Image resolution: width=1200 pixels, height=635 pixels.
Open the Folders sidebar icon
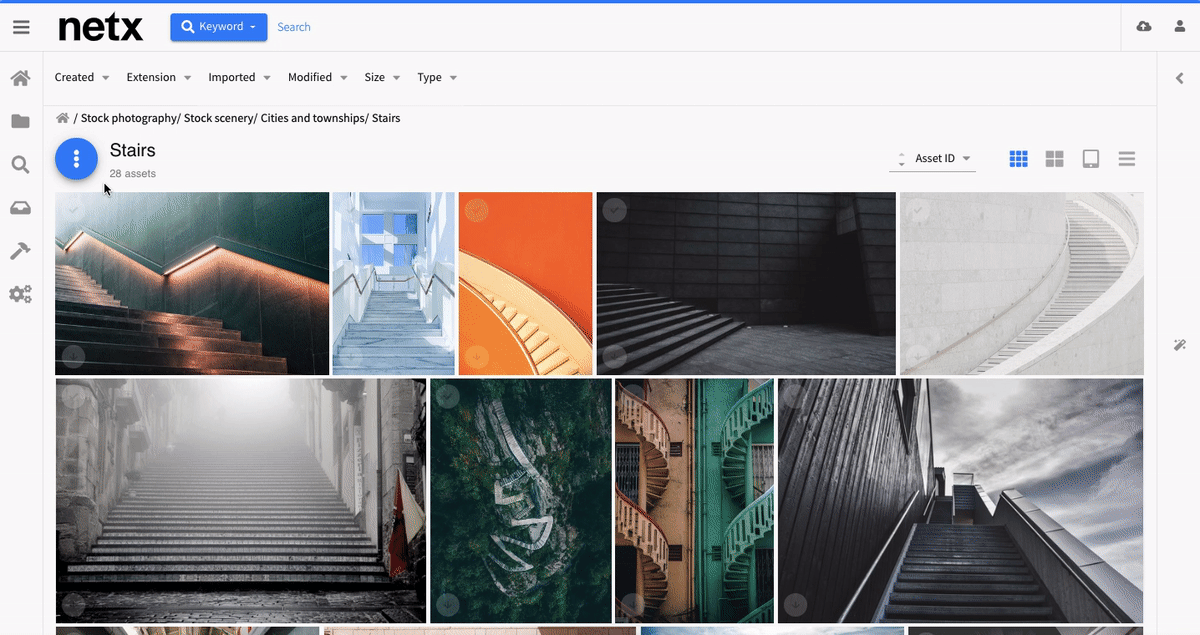coord(20,121)
